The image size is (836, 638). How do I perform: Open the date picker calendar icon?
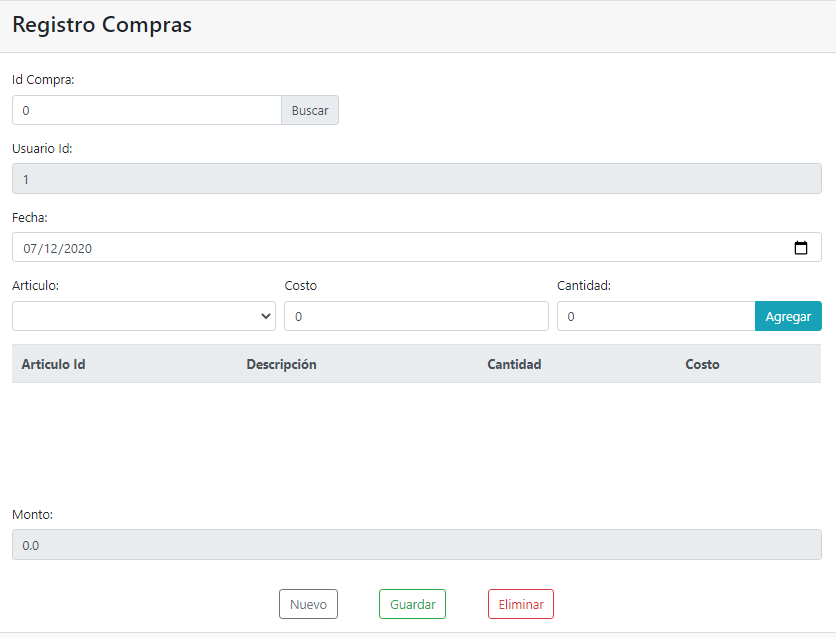tap(800, 247)
